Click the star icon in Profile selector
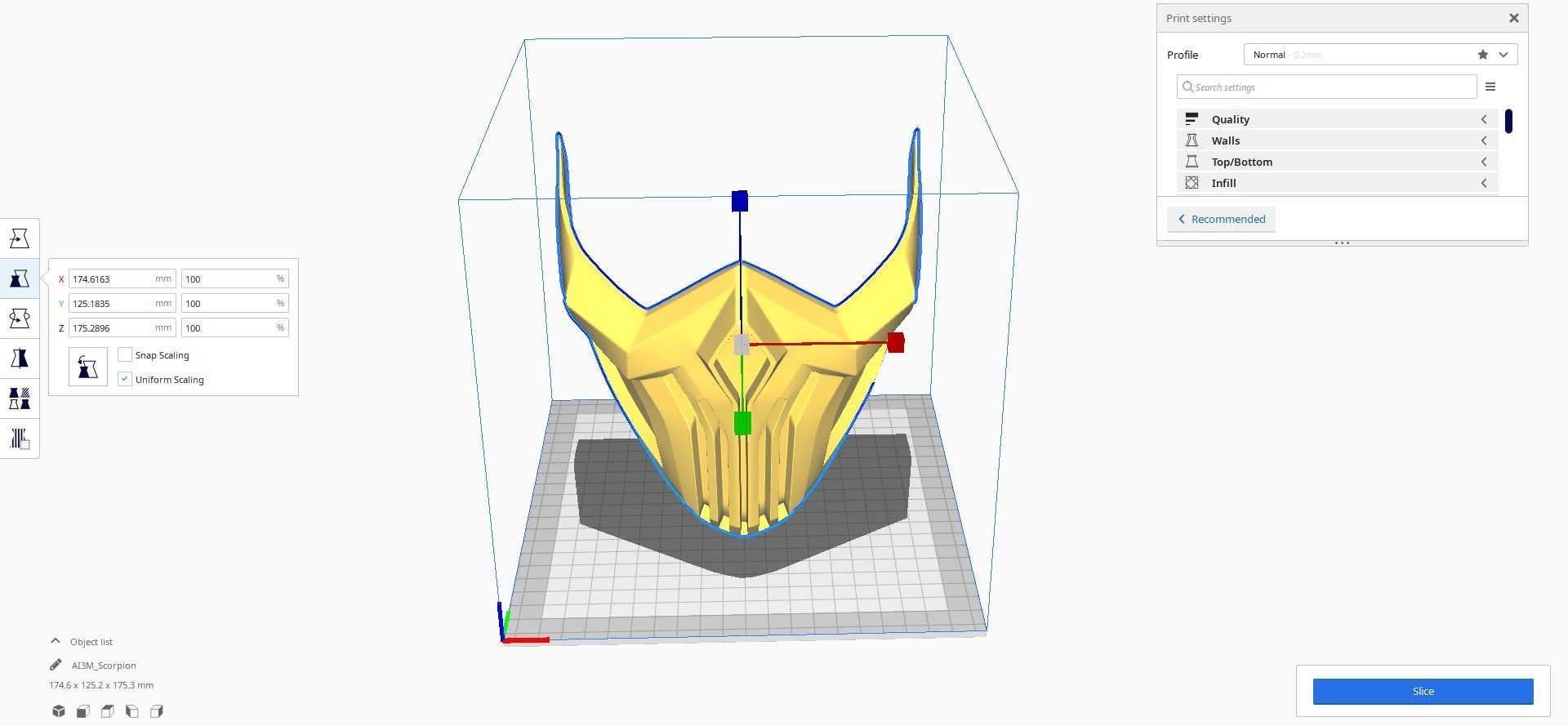The width and height of the screenshot is (1568, 726). 1483,55
